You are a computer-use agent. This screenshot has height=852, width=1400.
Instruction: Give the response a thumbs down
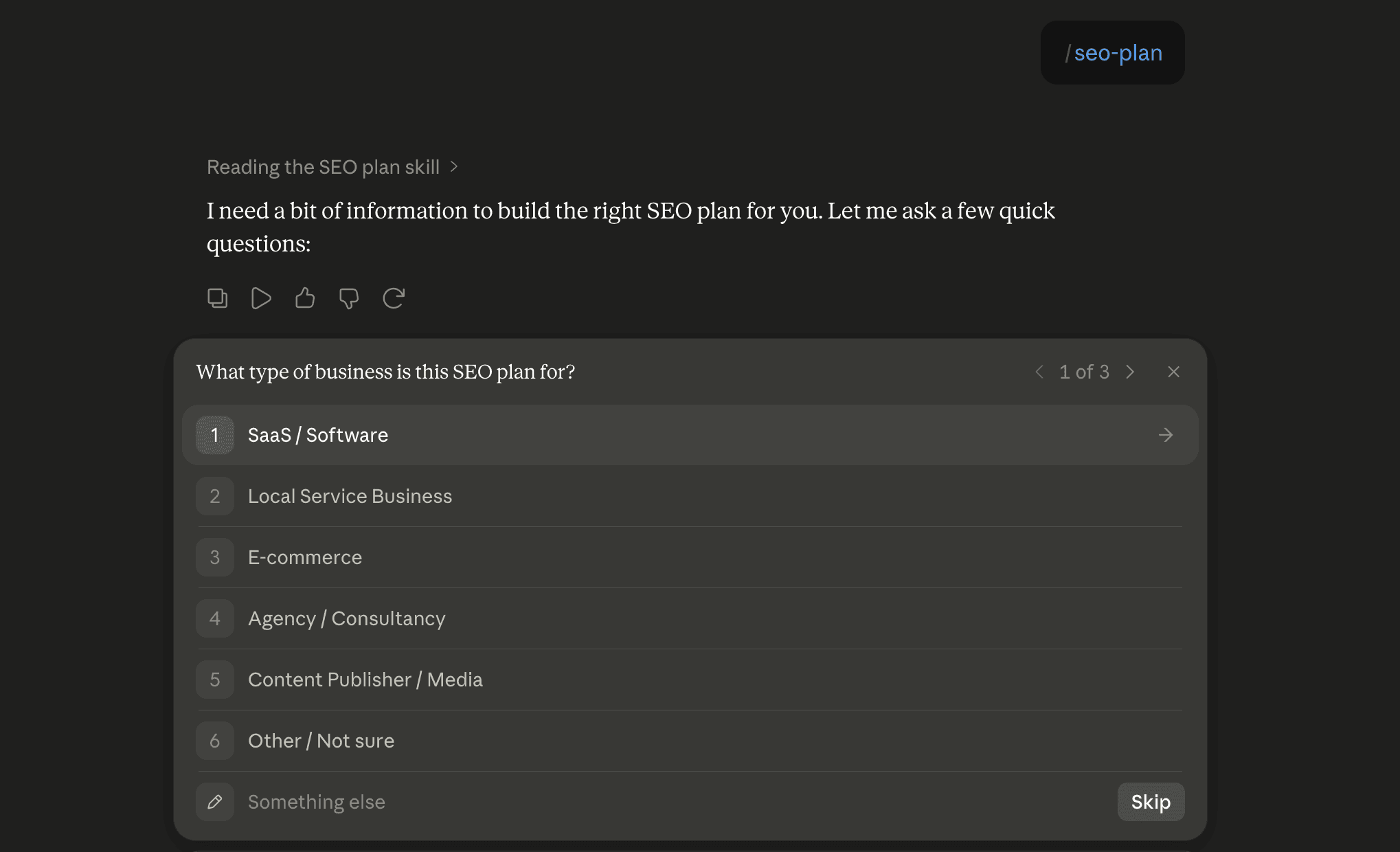point(349,298)
